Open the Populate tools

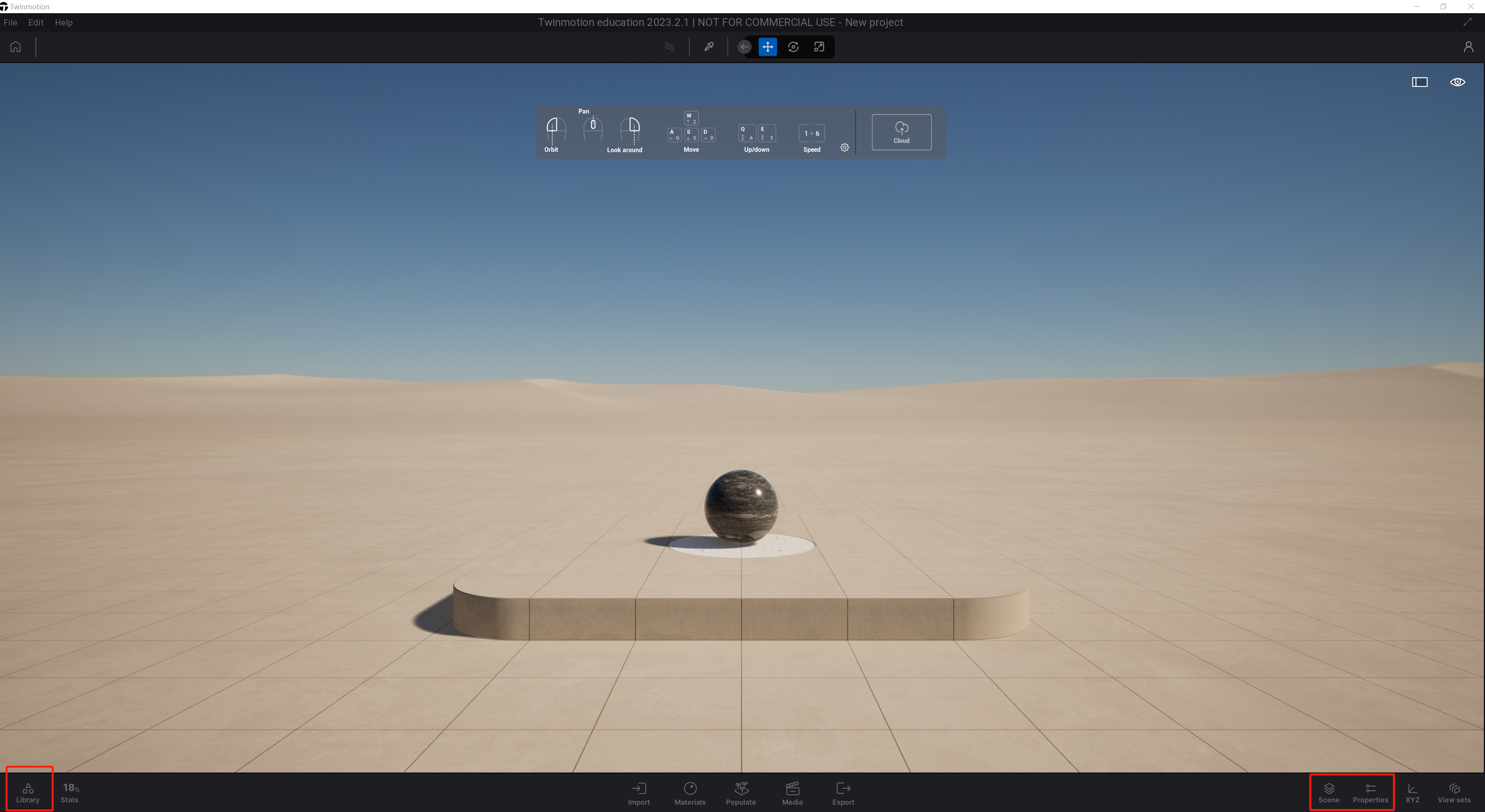tap(741, 793)
